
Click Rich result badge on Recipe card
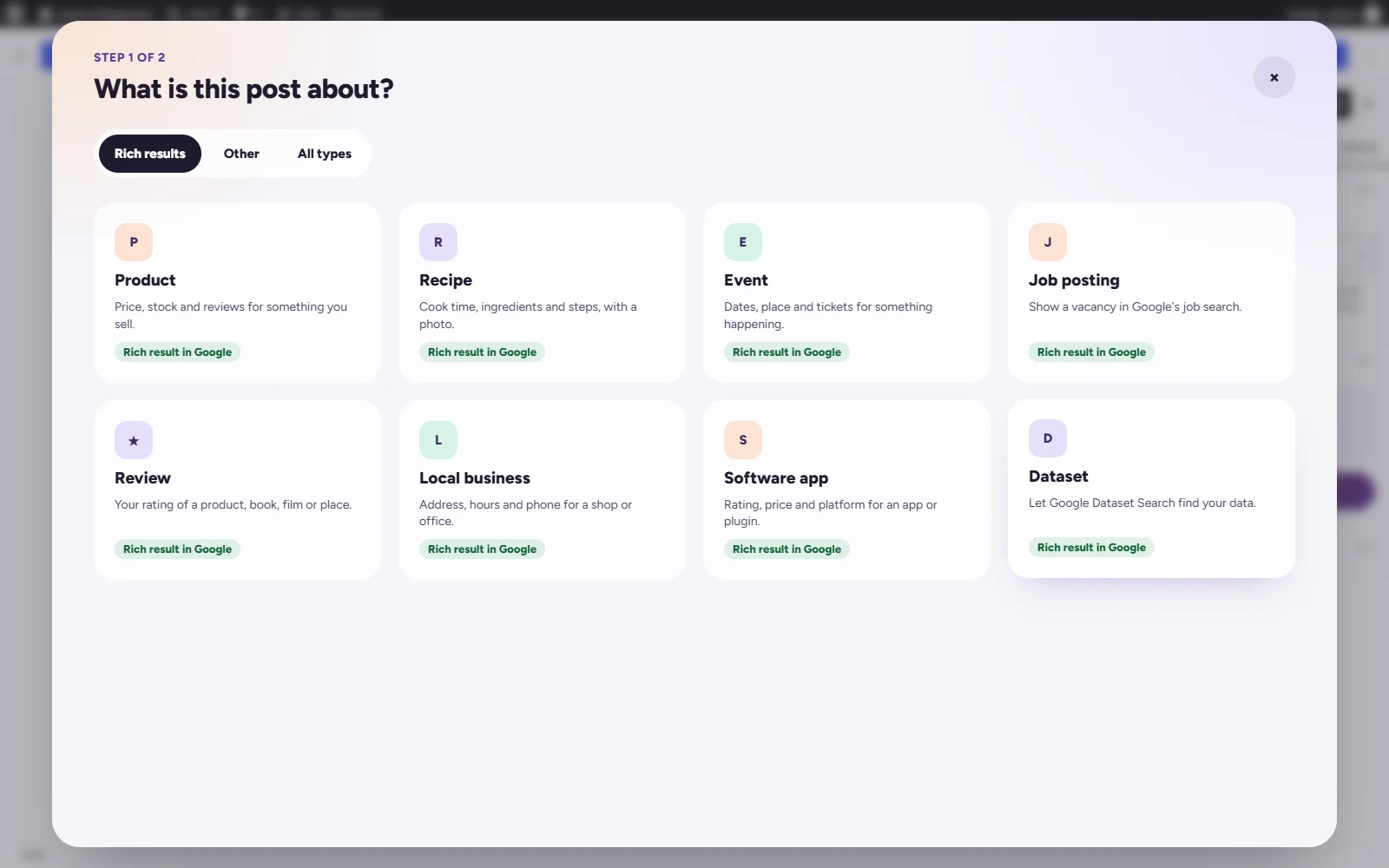pos(482,352)
